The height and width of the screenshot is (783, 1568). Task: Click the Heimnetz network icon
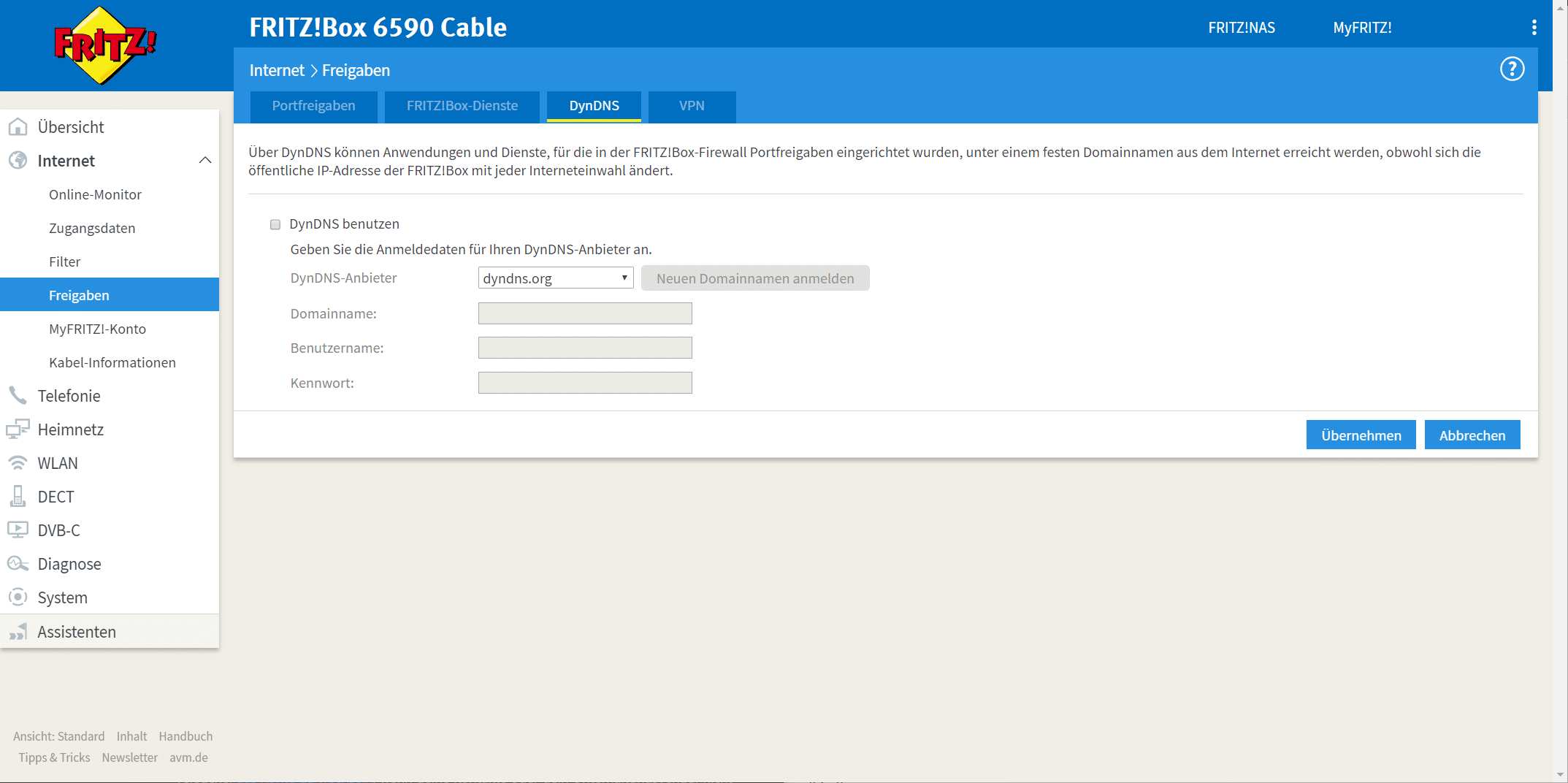click(x=18, y=429)
